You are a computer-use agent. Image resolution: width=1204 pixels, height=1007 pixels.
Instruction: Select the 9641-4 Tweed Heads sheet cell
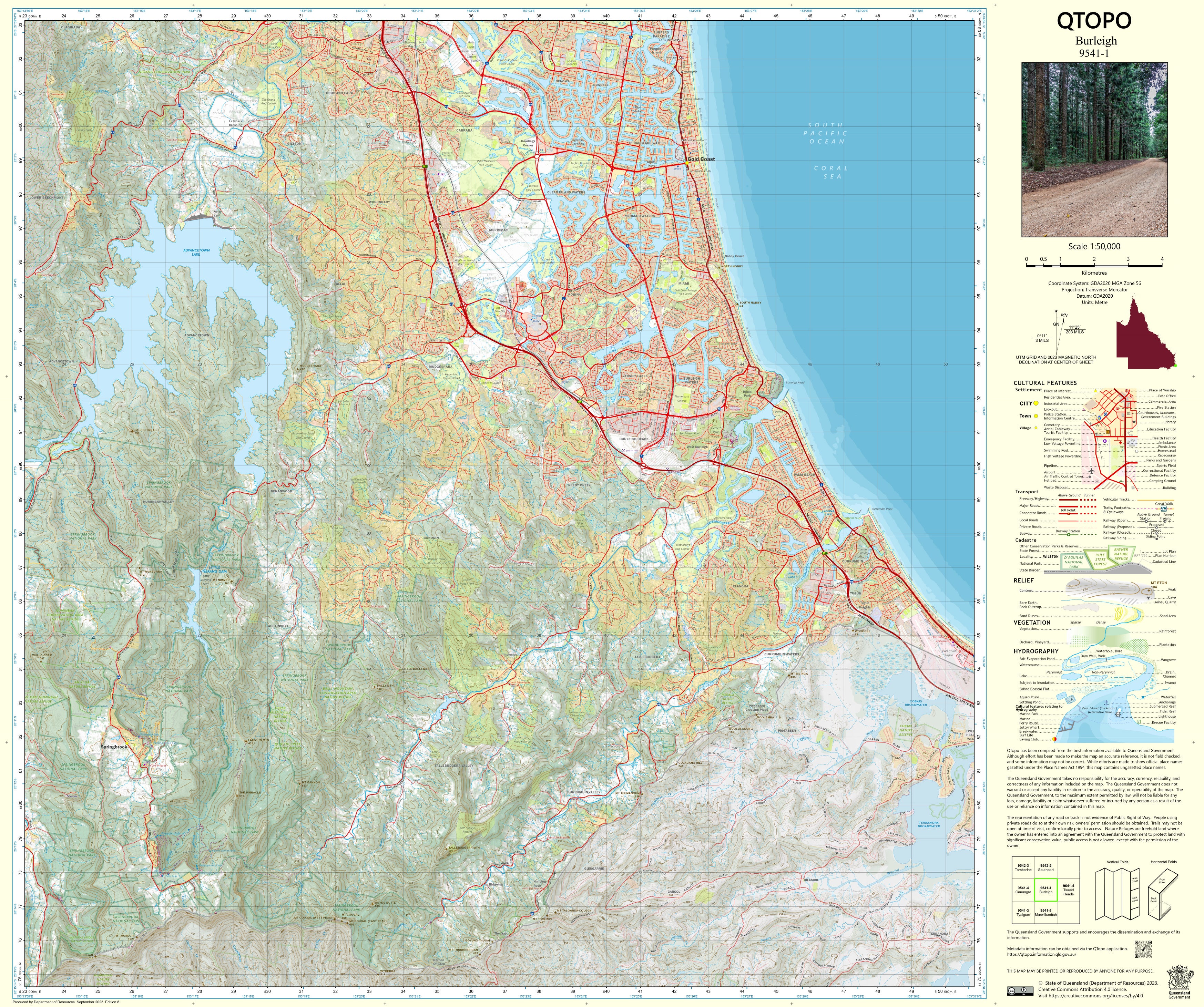pos(1068,890)
